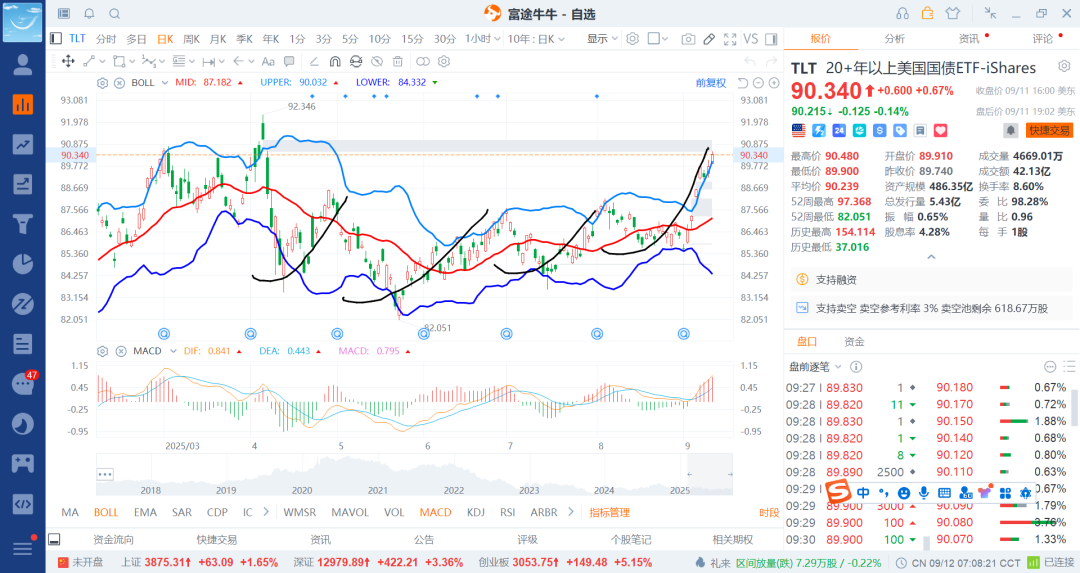The image size is (1080, 573).
Task: Toggle BOLL indicator in bottom bar
Action: tap(106, 512)
